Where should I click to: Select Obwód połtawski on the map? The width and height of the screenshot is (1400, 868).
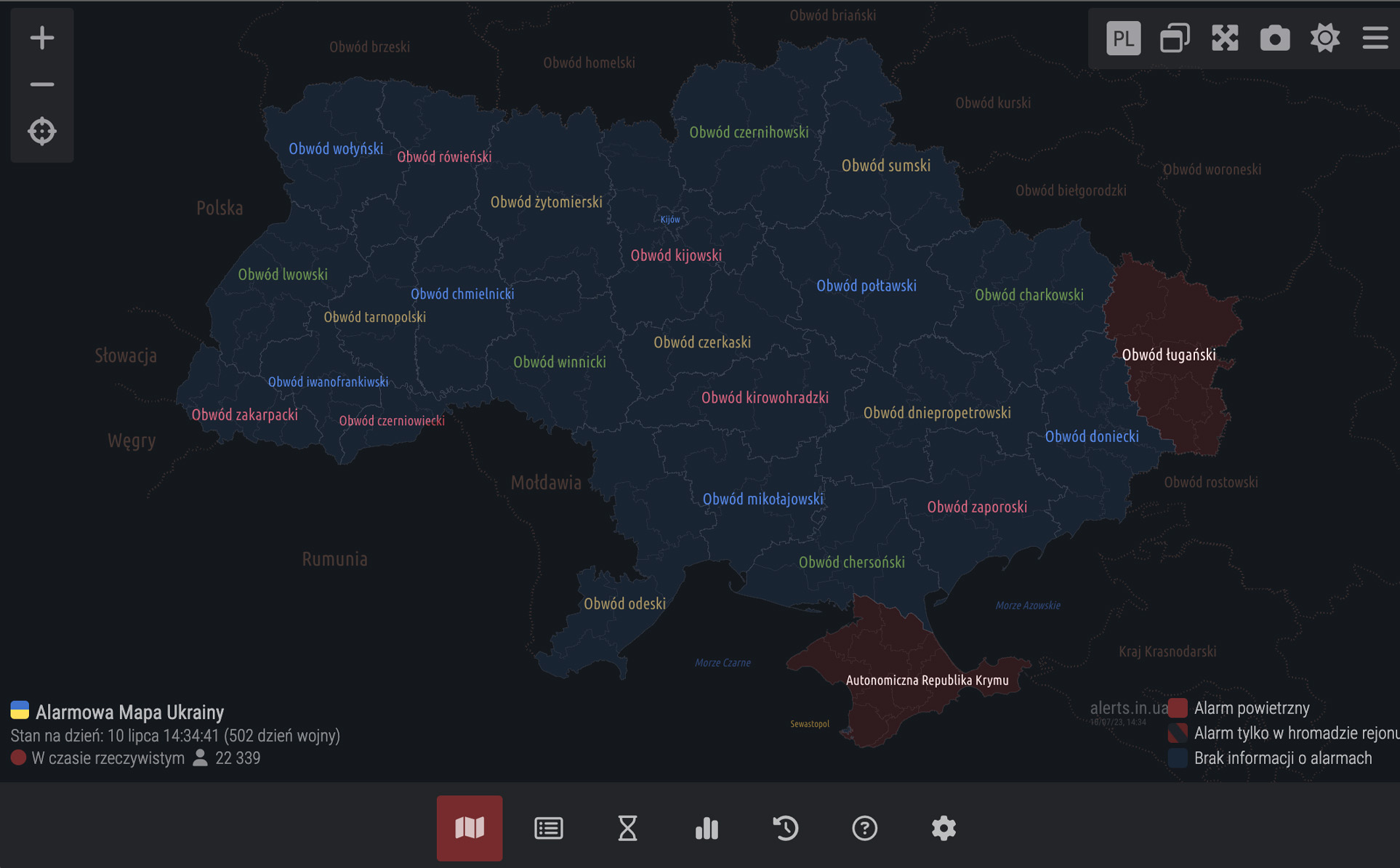866,286
